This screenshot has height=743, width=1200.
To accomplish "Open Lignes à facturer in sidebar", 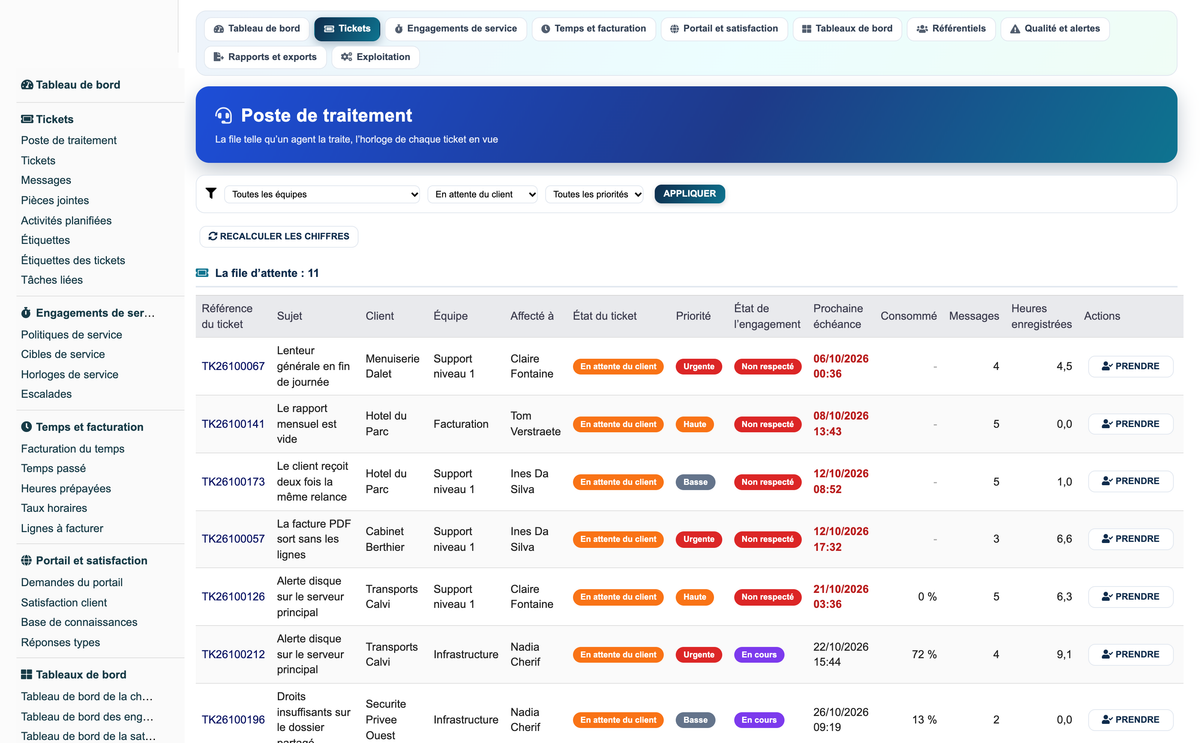I will (62, 529).
